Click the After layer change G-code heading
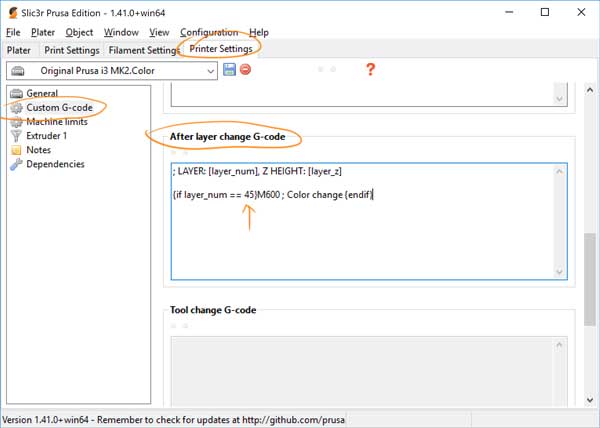The image size is (600, 428). click(227, 137)
